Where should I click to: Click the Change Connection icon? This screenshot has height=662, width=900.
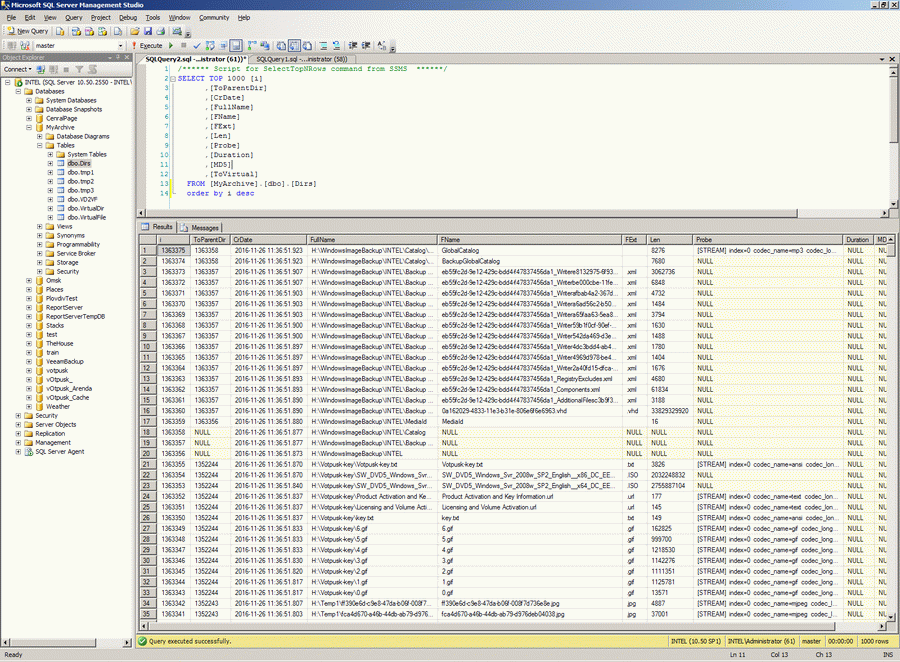[25, 45]
